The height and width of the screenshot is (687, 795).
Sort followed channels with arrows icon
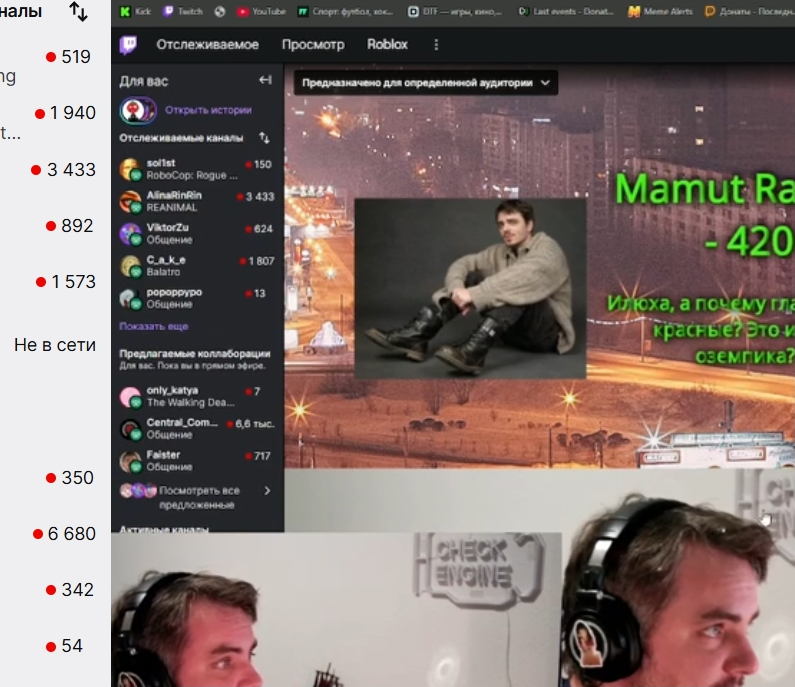click(265, 138)
